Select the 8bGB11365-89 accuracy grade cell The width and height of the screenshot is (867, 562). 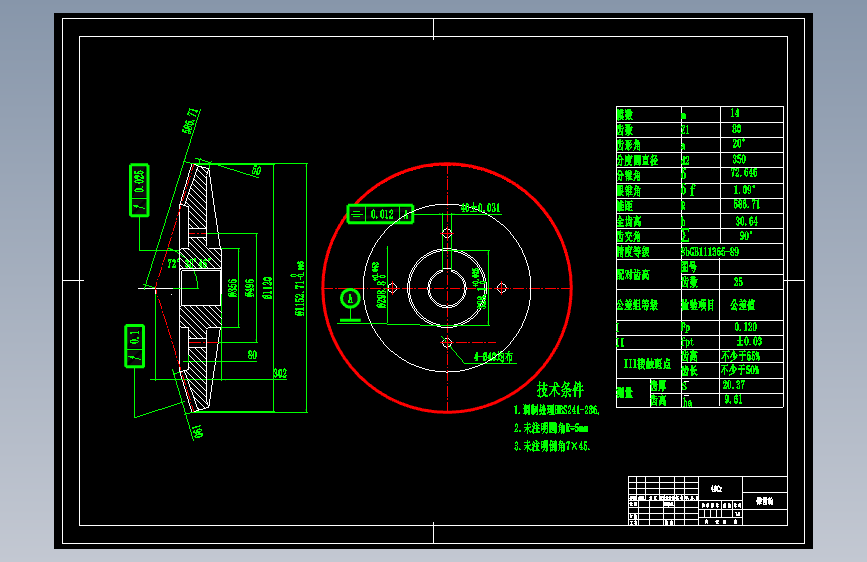coord(710,252)
